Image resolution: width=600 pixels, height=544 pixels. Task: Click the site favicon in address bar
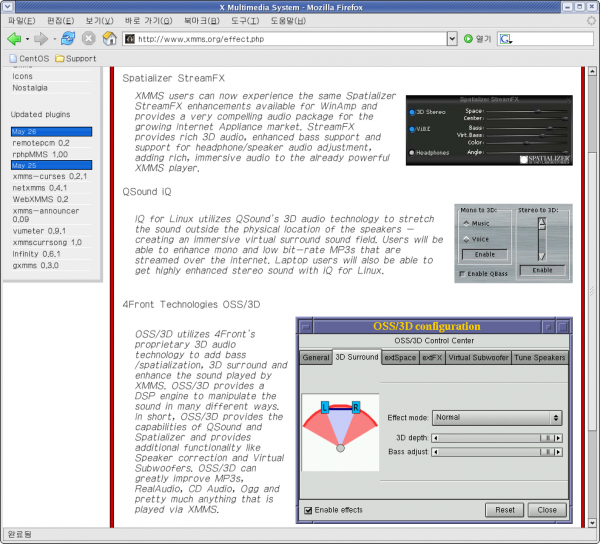point(130,39)
